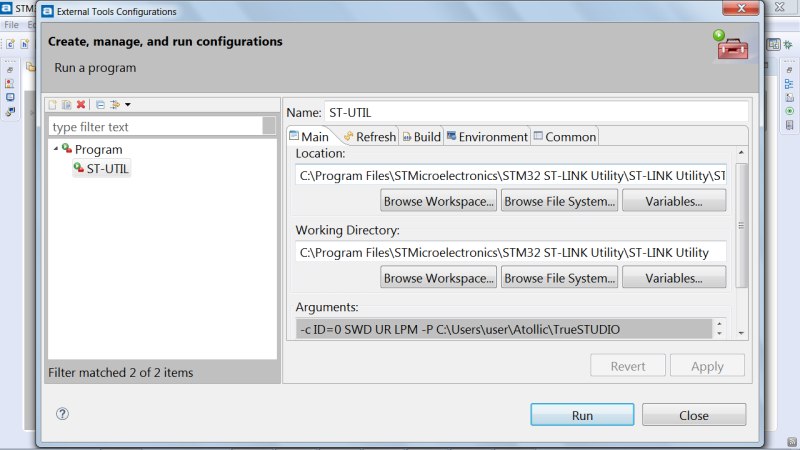
Task: Duplicate the selected launch configuration
Action: [x=66, y=105]
